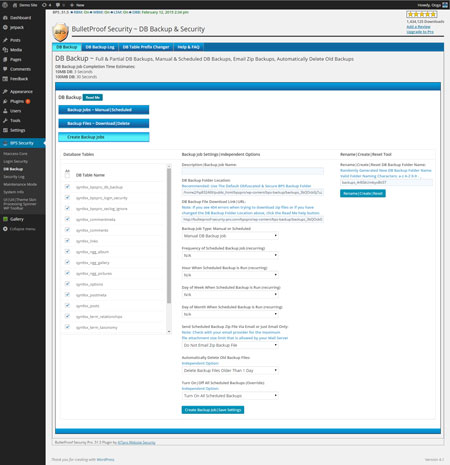450x465 pixels.
Task: Open the updates indicator in admin bar
Action: (46, 5)
